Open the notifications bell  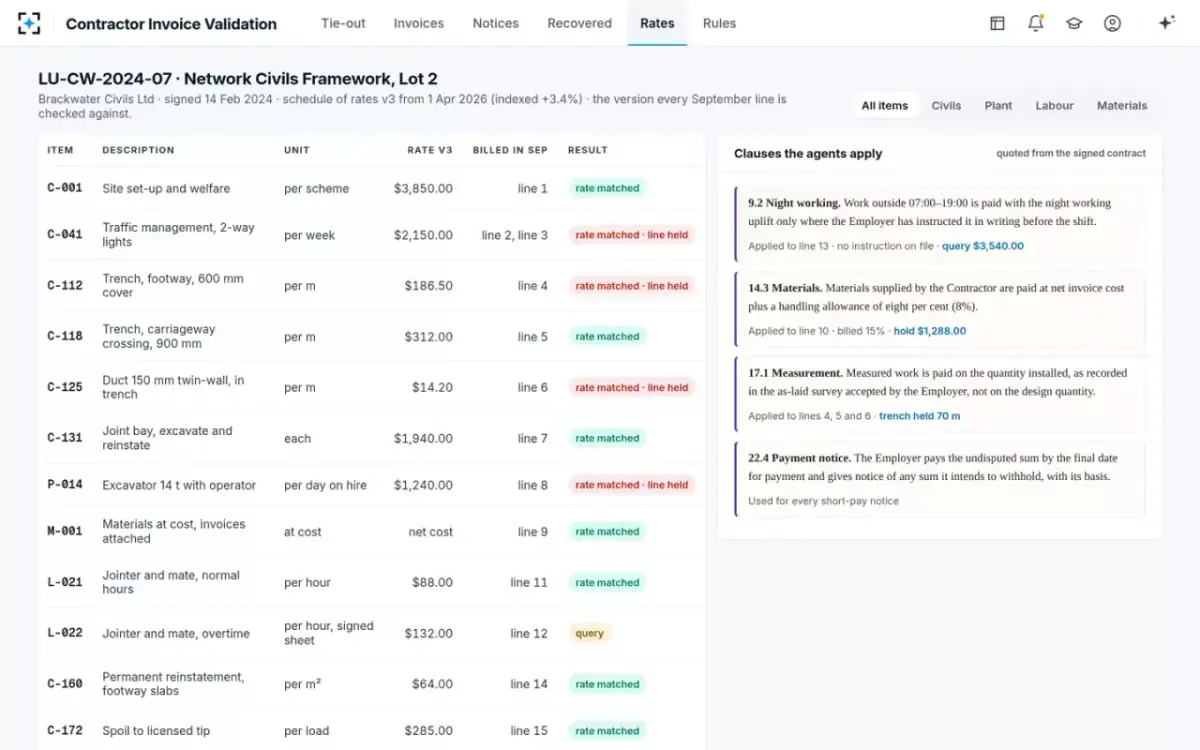(x=1036, y=23)
